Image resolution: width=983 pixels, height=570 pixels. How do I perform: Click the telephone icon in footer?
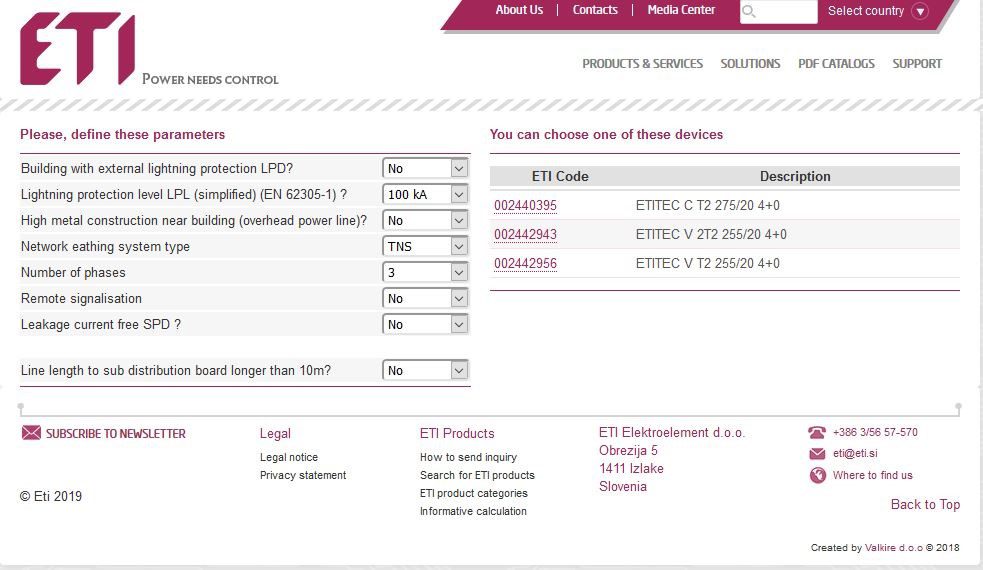coord(817,433)
